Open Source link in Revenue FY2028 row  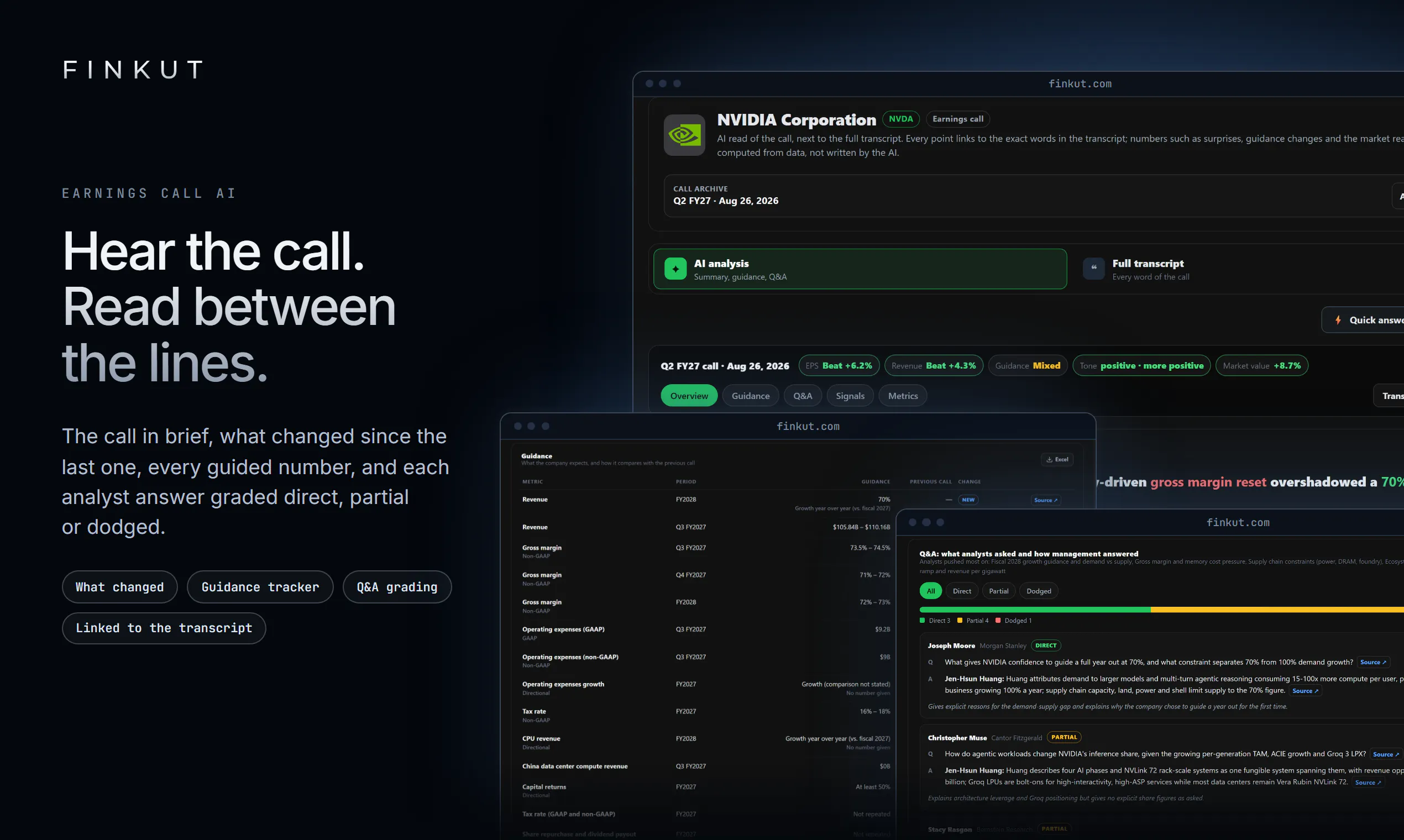(x=1045, y=500)
